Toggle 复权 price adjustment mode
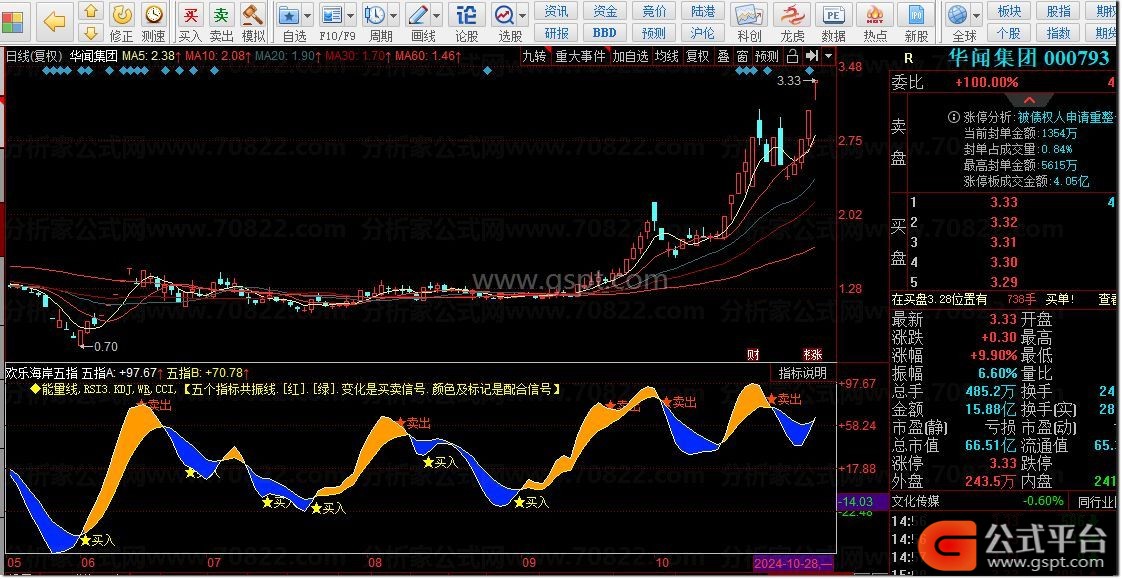Viewport: 1123px width, 579px height. point(698,56)
